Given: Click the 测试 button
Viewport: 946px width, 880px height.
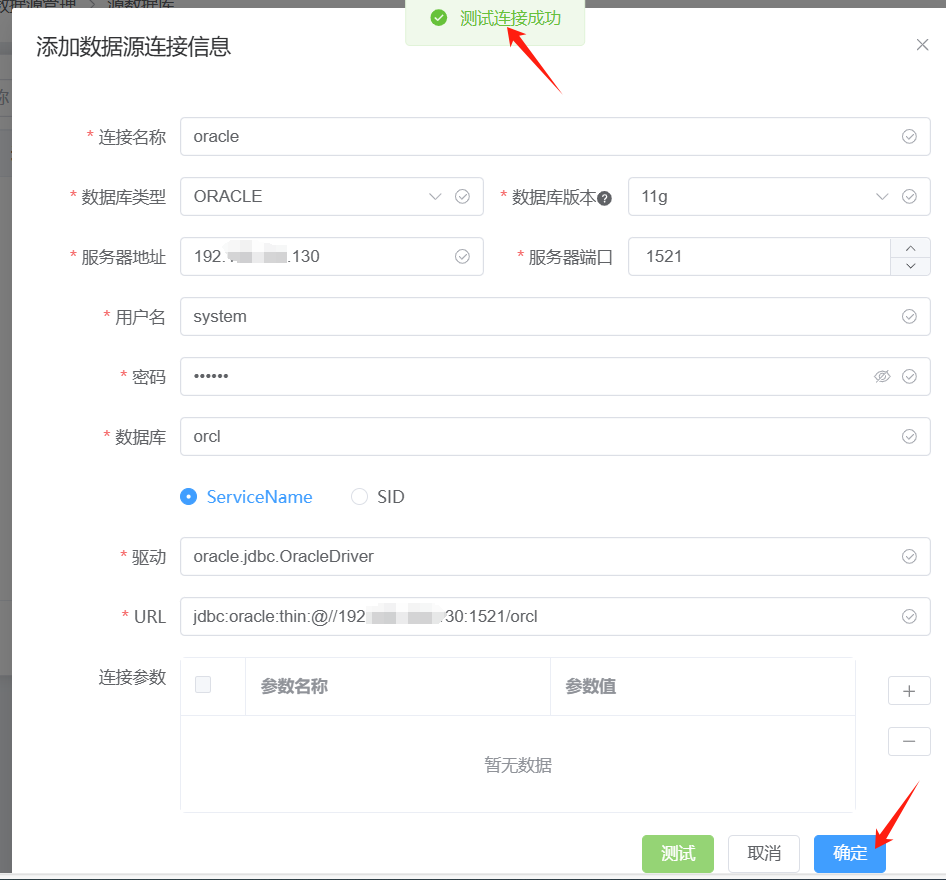Looking at the screenshot, I should 678,853.
